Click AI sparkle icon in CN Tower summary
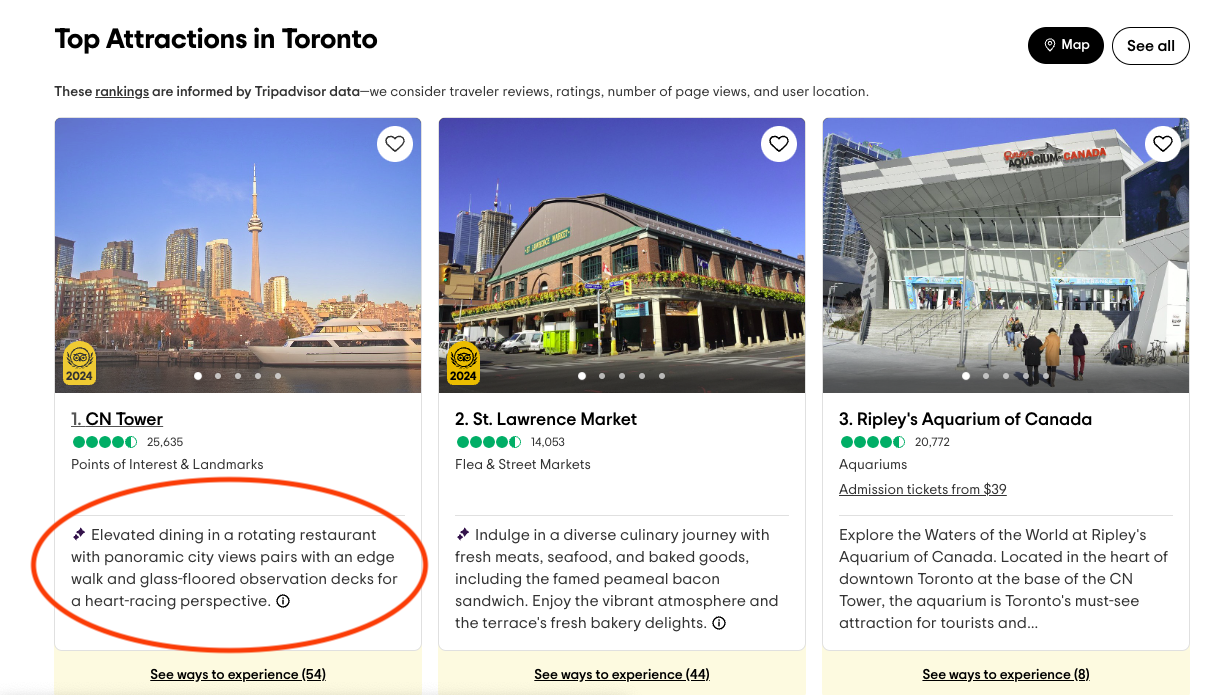Image resolution: width=1225 pixels, height=695 pixels. coord(79,535)
